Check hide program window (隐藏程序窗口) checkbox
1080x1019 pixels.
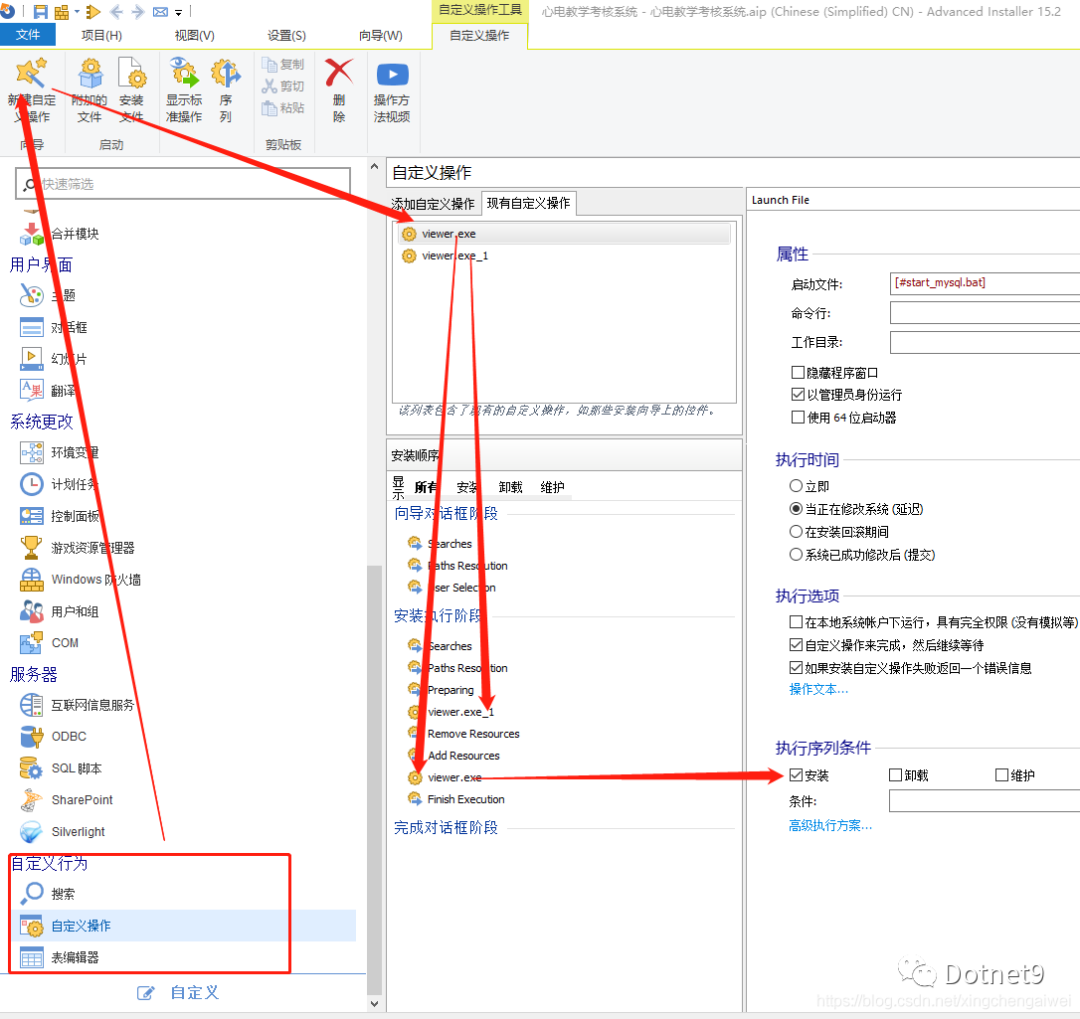pos(798,373)
